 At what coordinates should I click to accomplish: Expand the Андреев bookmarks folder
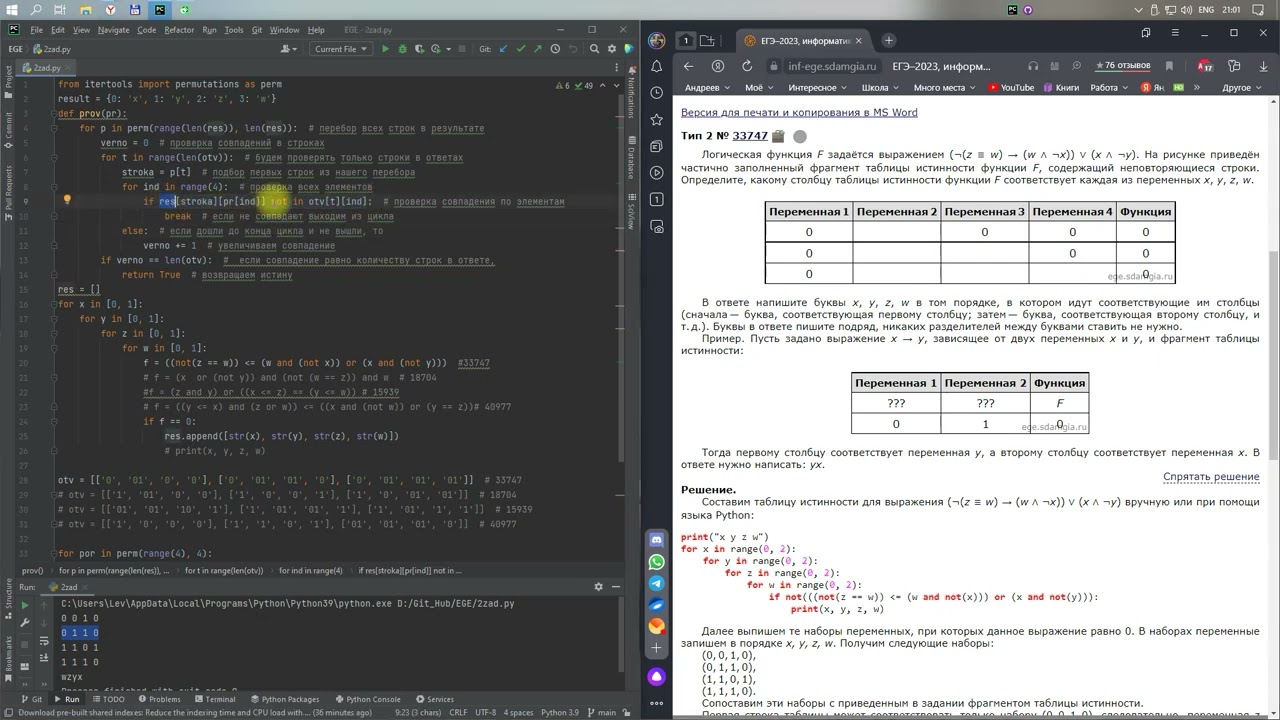click(707, 88)
